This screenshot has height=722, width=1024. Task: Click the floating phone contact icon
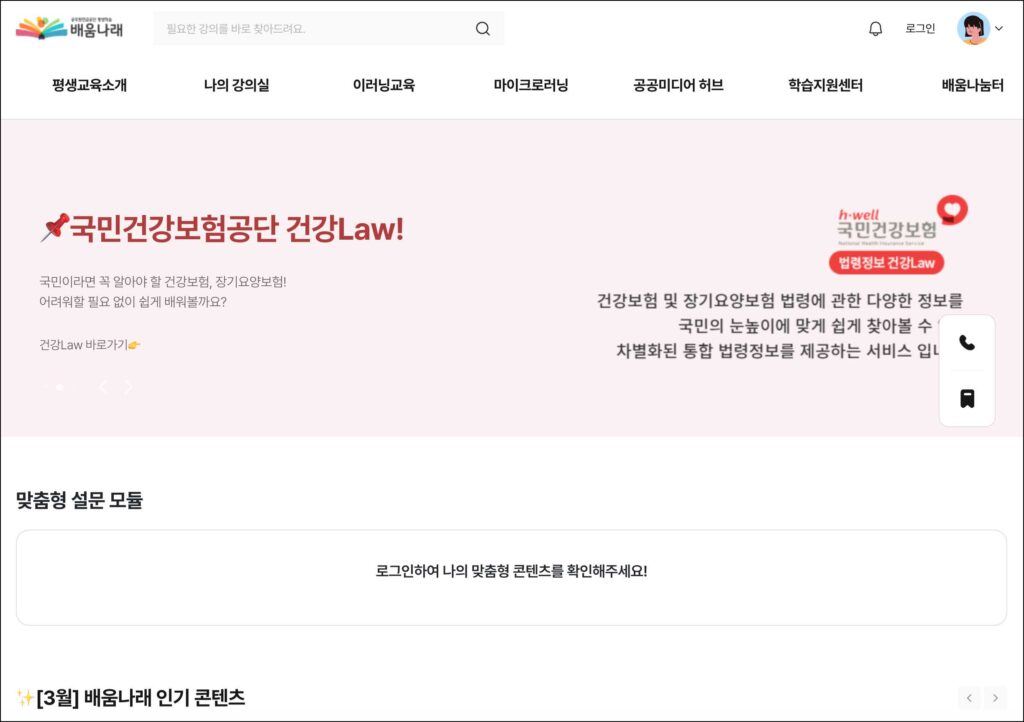pos(967,343)
